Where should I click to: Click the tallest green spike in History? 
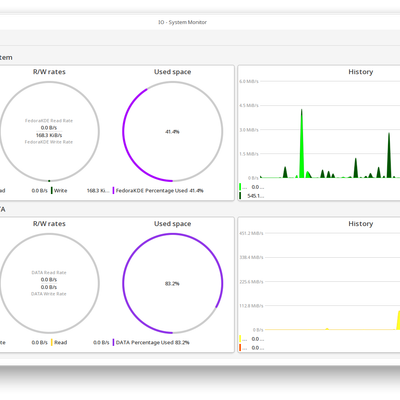click(302, 143)
